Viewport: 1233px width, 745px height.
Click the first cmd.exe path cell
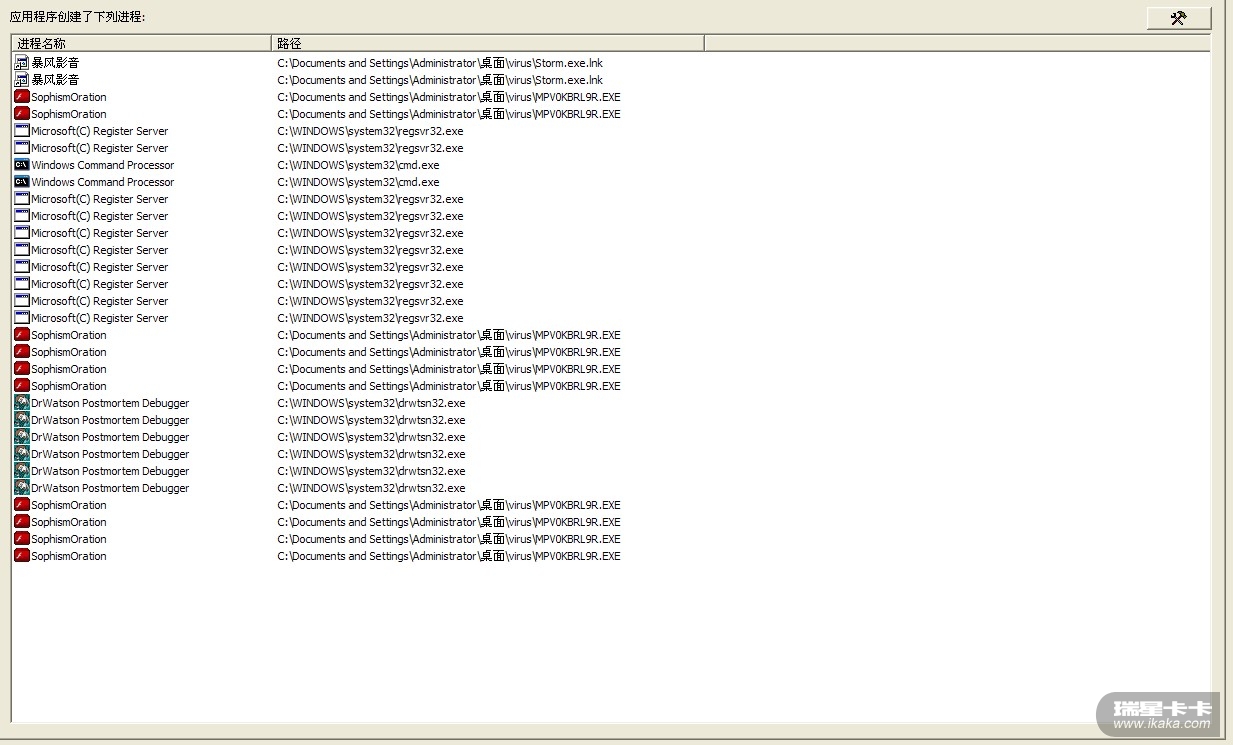(358, 165)
